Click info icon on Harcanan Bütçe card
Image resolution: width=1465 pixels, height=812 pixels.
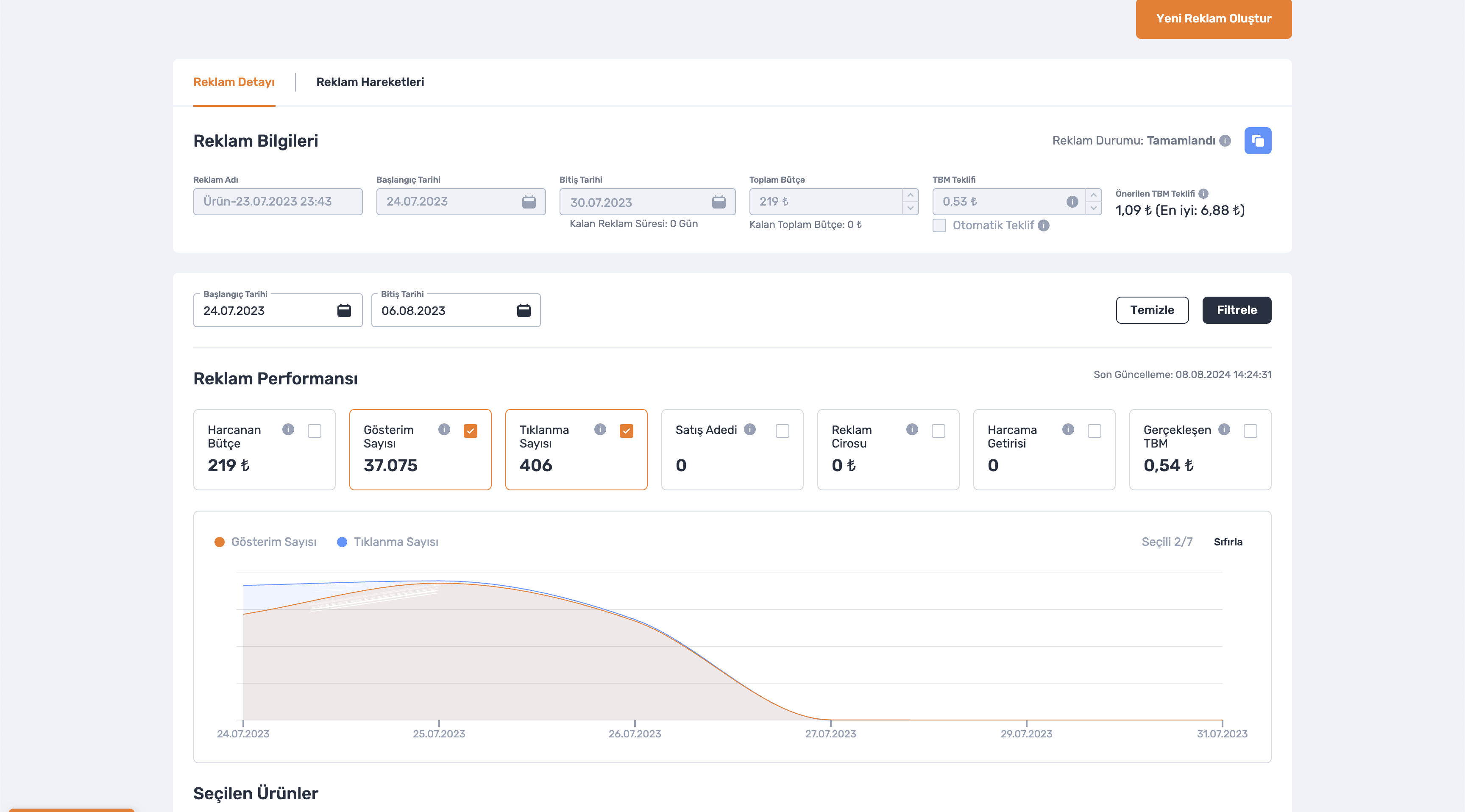point(288,429)
